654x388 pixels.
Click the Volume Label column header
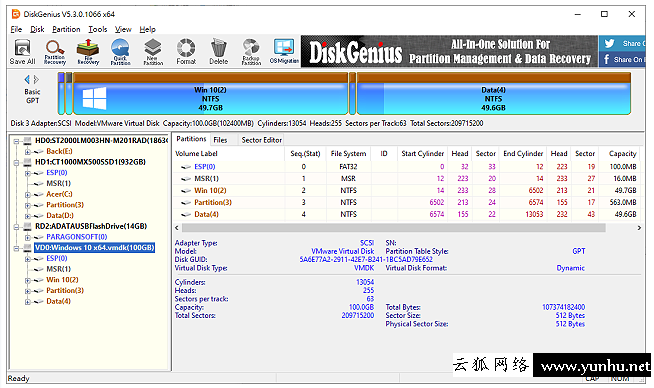pyautogui.click(x=229, y=154)
